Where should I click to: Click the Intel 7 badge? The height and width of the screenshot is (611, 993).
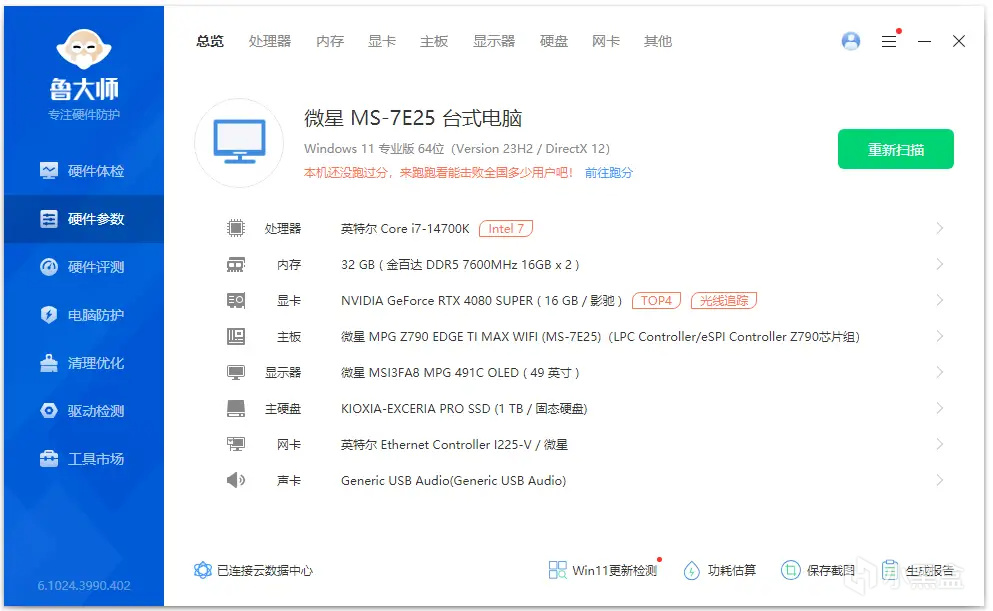pos(506,228)
